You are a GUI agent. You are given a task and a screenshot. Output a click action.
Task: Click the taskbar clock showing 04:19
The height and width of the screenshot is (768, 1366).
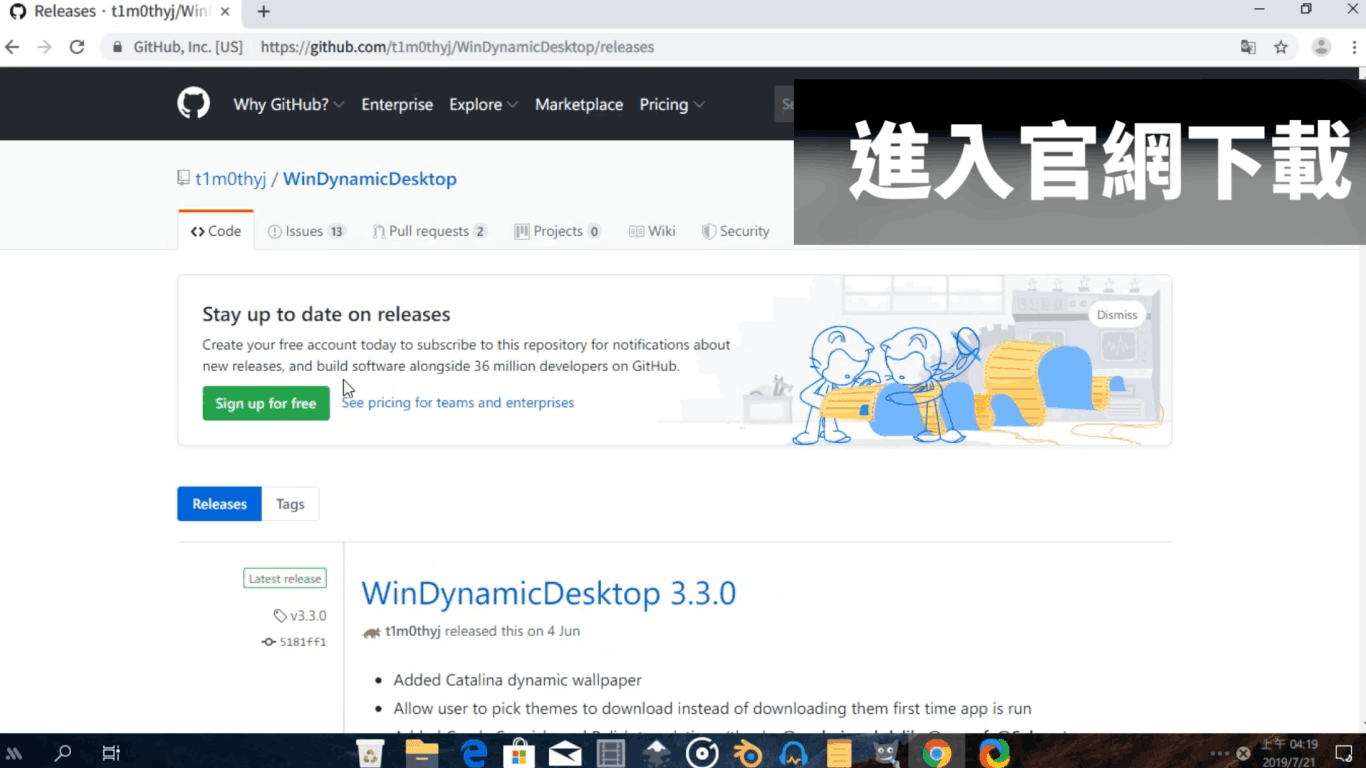pos(1289,752)
